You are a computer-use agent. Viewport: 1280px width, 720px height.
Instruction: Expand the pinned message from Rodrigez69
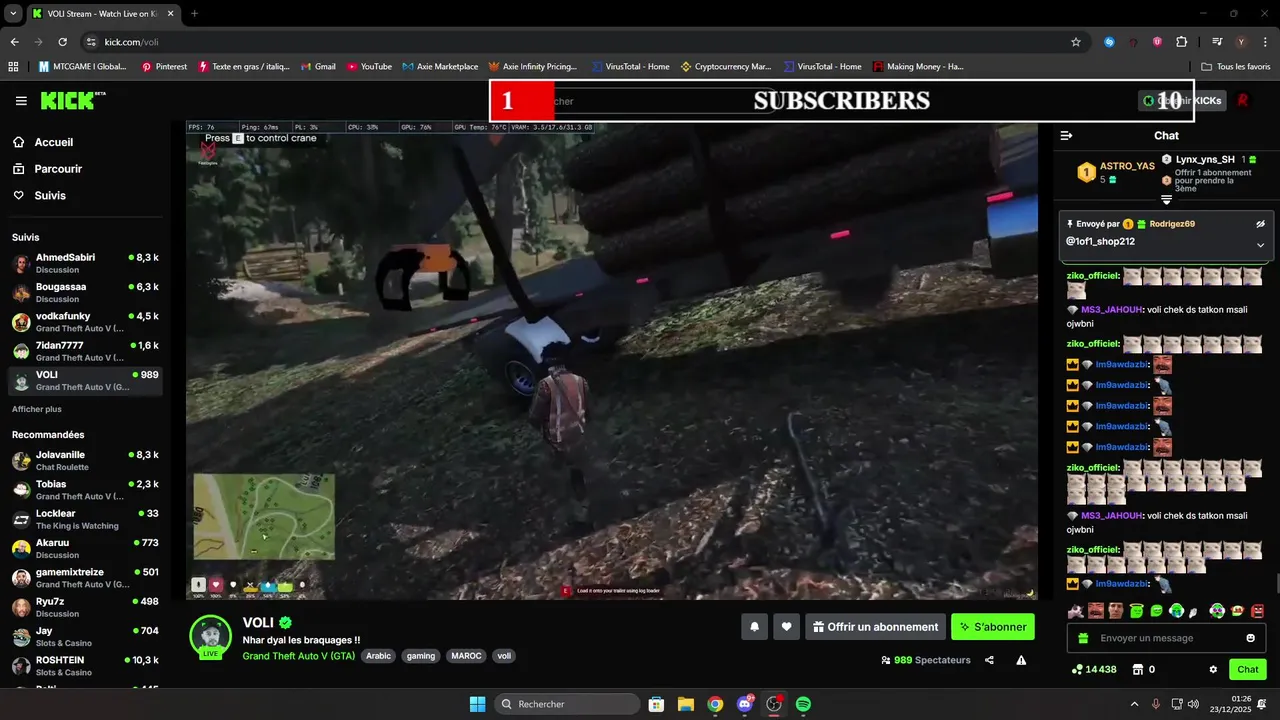[1260, 245]
